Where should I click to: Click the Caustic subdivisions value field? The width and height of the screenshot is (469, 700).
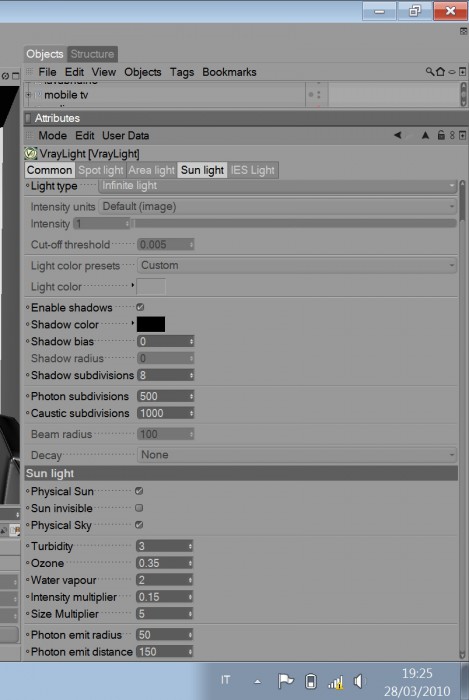165,413
